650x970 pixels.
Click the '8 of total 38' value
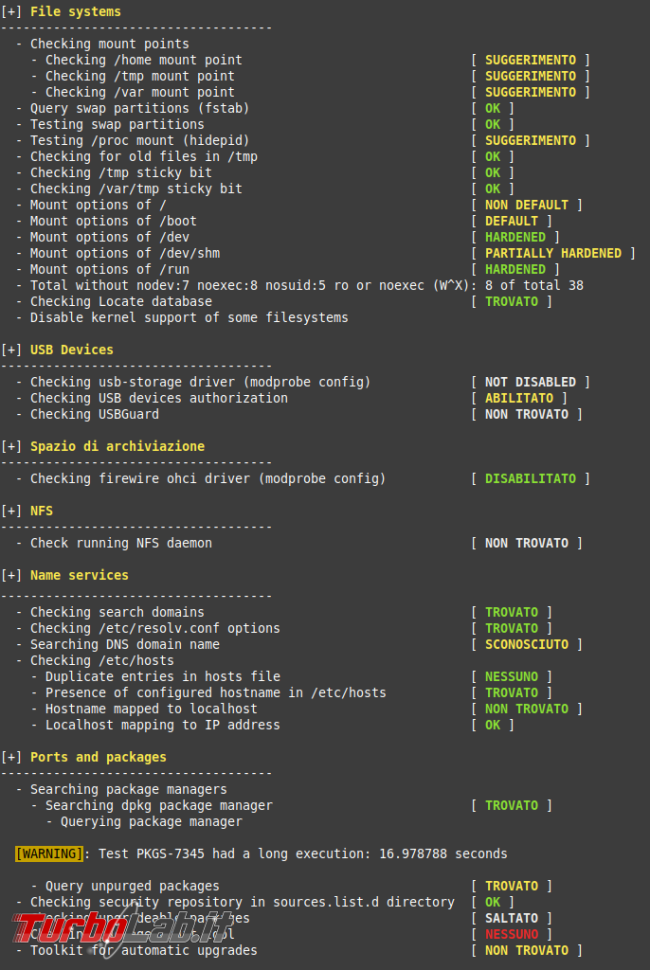(x=534, y=285)
